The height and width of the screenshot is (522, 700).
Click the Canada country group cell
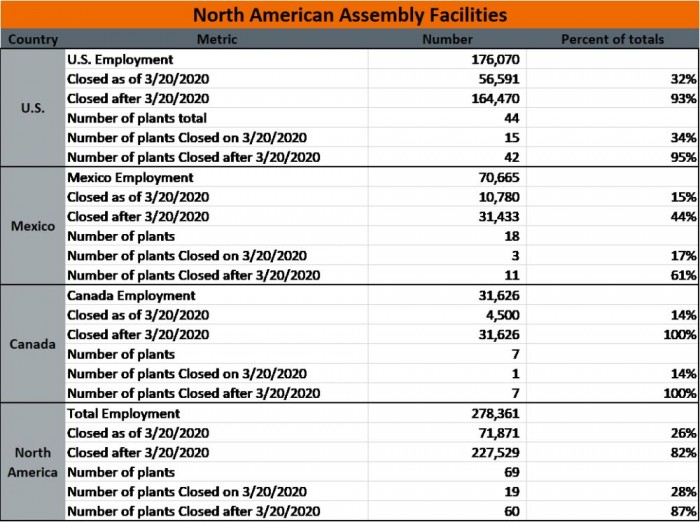tap(33, 344)
